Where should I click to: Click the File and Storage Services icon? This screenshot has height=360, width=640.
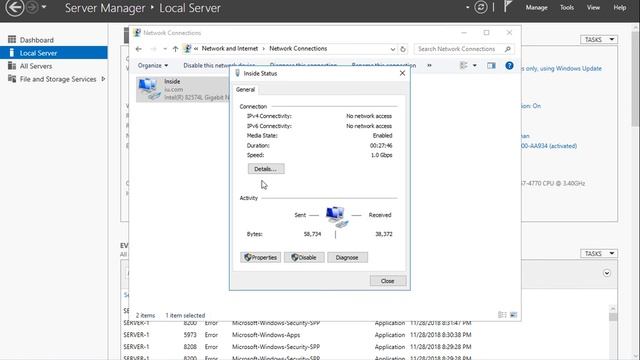12,79
